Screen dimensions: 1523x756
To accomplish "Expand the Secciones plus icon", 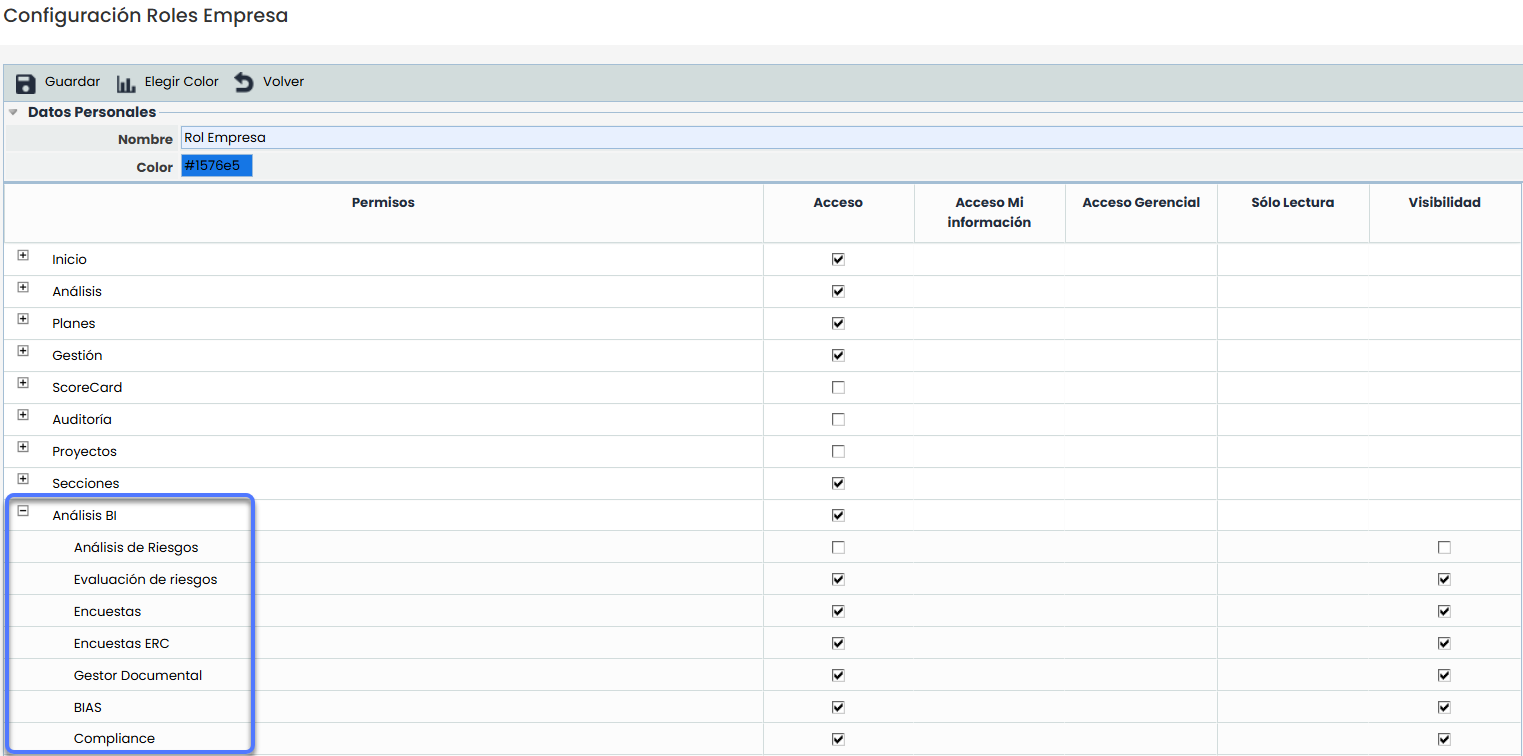I will [23, 479].
